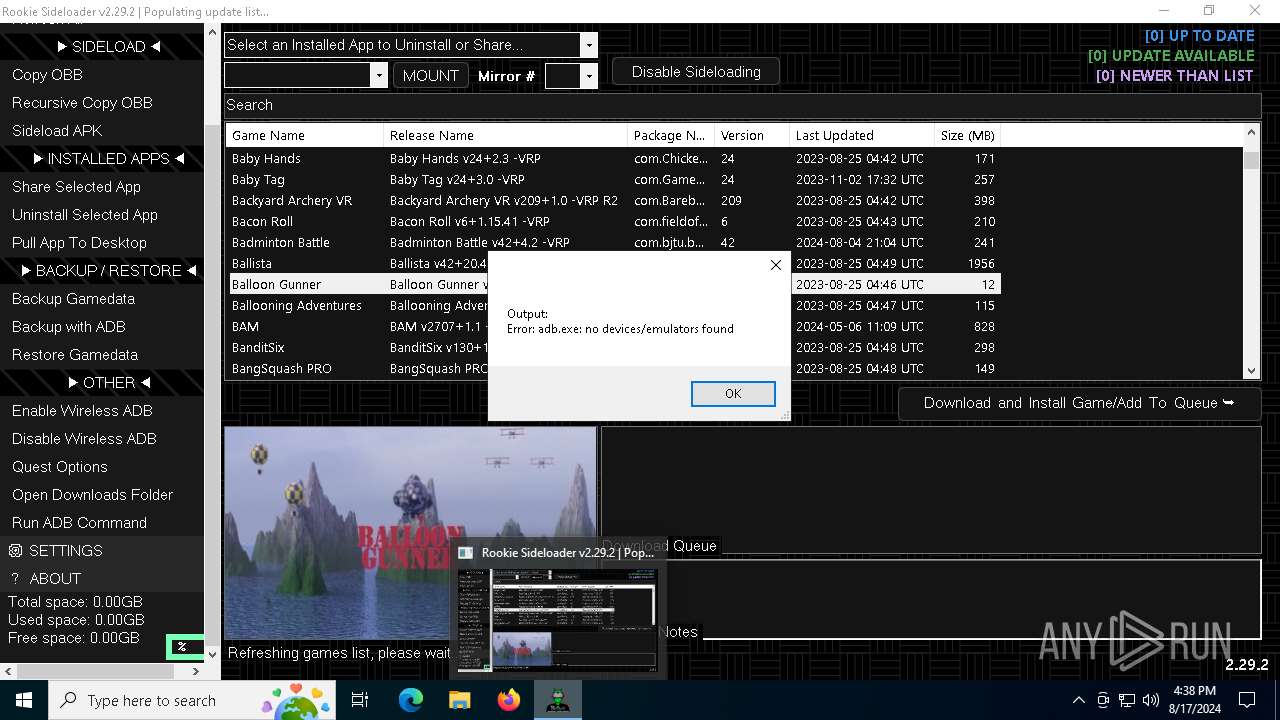Collapse the BACKUP / RESTORE section header

click(109, 271)
